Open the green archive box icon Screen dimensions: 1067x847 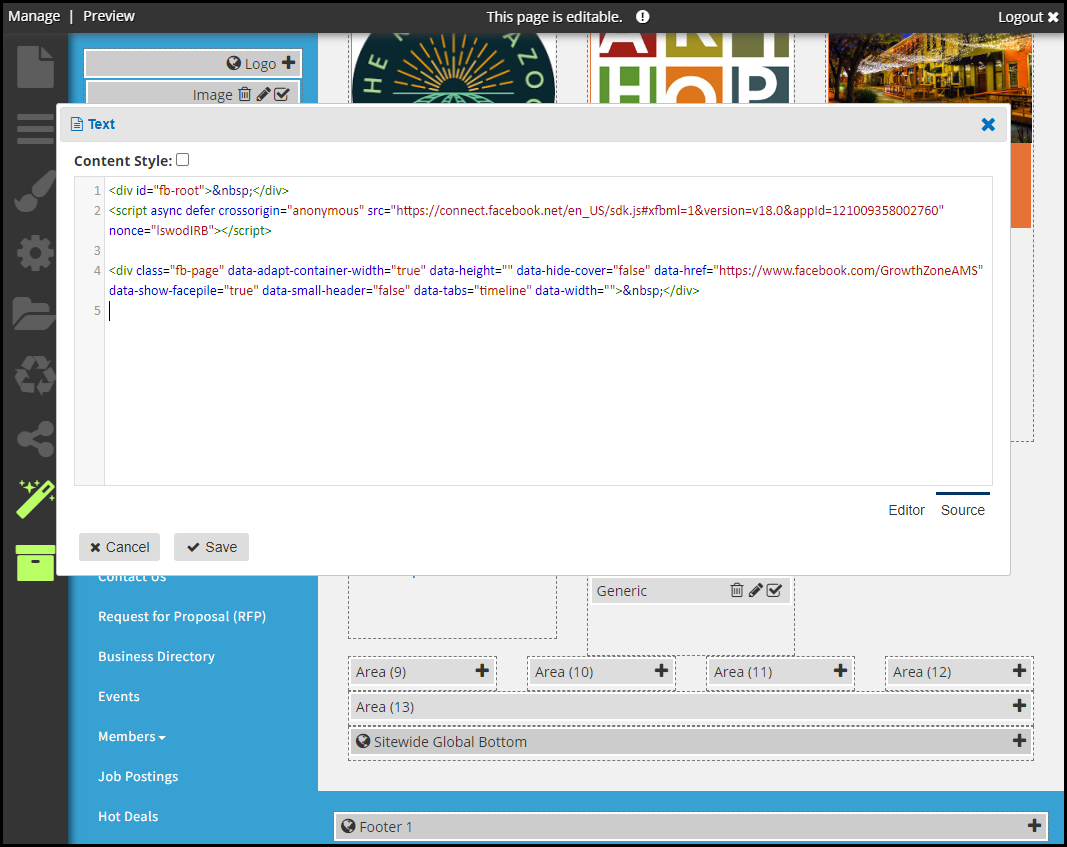[x=35, y=562]
